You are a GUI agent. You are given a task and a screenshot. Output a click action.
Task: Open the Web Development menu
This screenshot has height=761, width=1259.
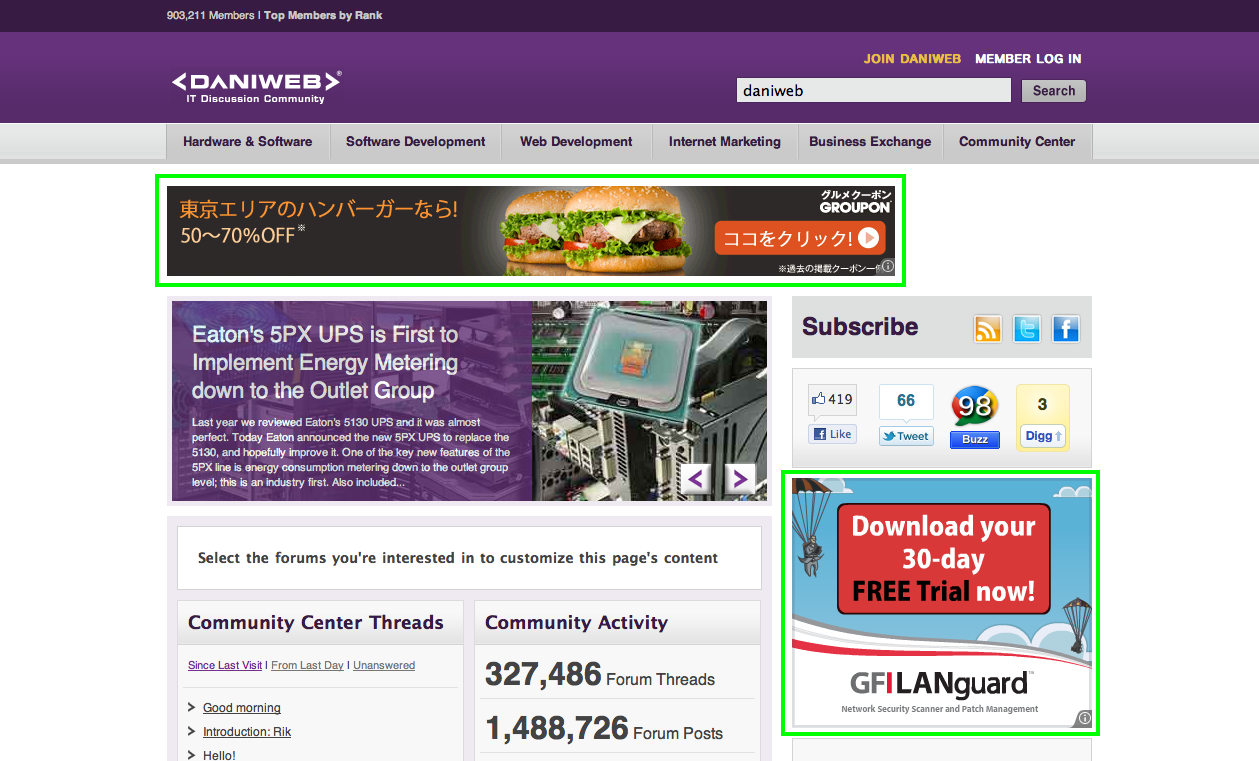click(x=576, y=142)
